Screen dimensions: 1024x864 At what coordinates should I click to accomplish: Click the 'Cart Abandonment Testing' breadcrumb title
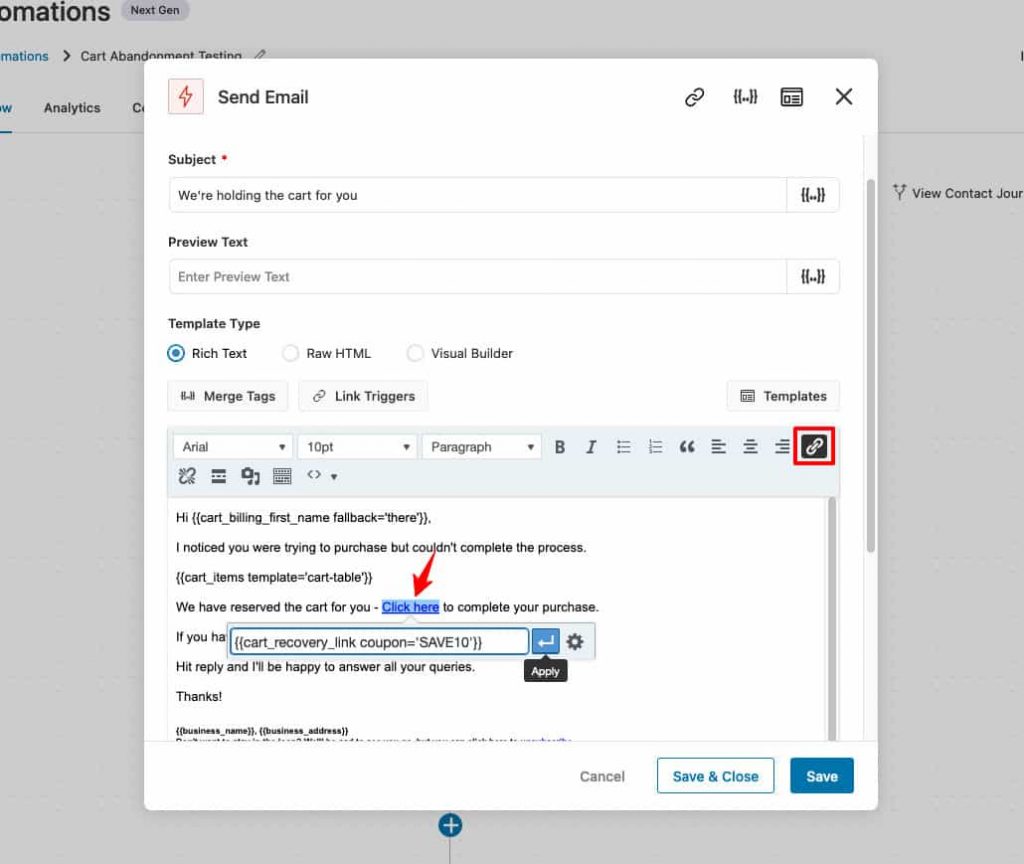point(161,56)
